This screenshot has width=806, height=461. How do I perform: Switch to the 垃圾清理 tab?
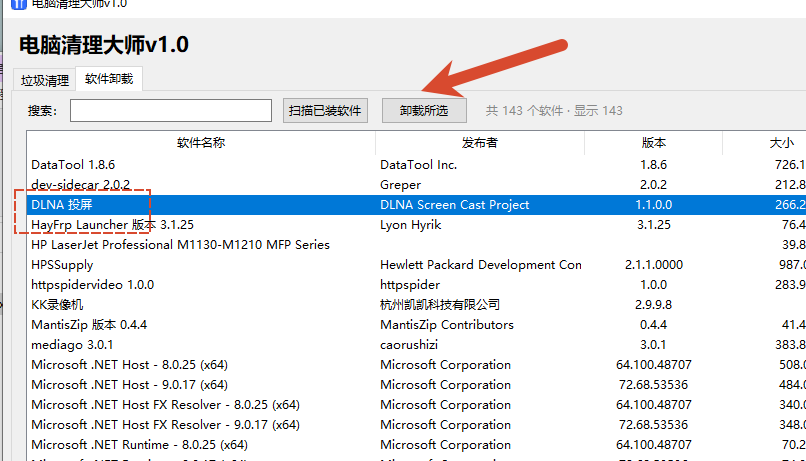pos(45,80)
